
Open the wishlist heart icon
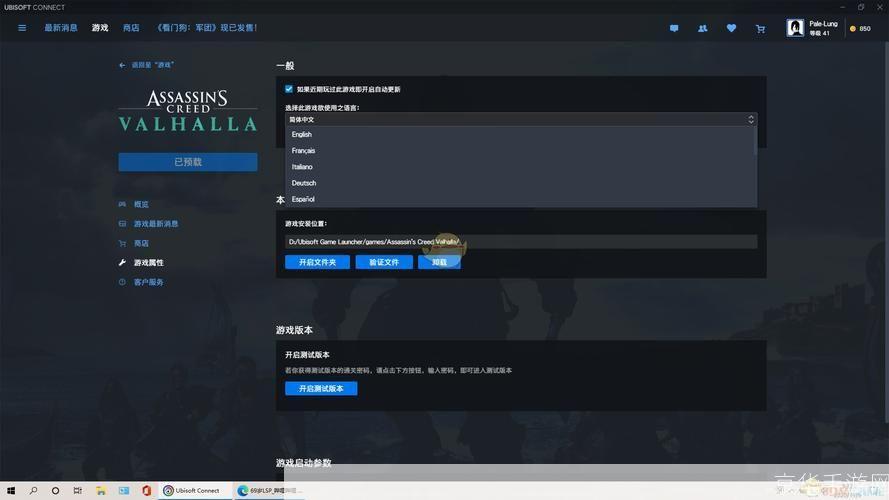731,28
